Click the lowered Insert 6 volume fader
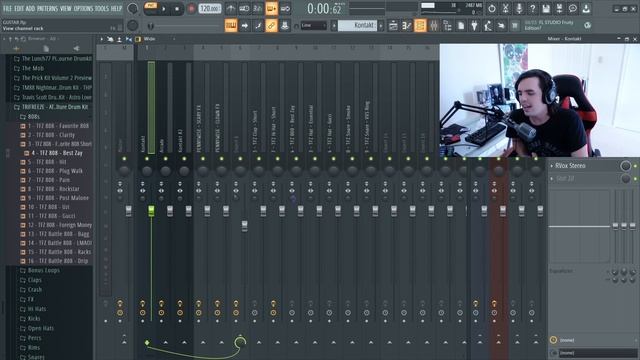The image size is (640, 360). click(x=244, y=226)
